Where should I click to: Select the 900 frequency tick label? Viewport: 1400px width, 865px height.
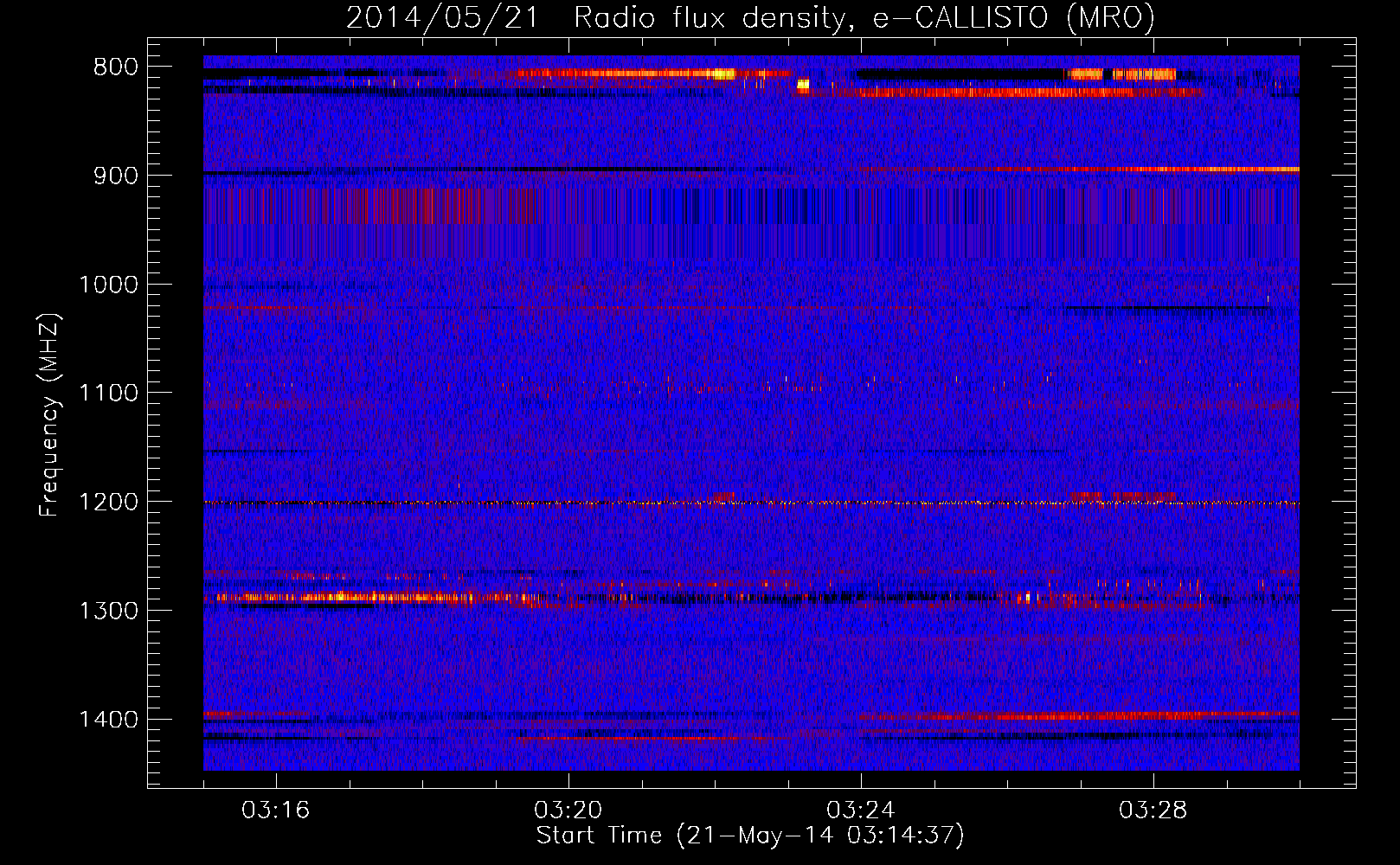(115, 176)
